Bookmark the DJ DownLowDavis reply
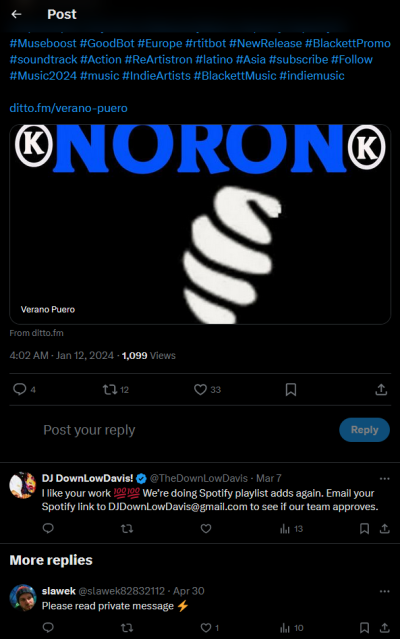Image resolution: width=400 pixels, height=639 pixels. click(x=364, y=529)
